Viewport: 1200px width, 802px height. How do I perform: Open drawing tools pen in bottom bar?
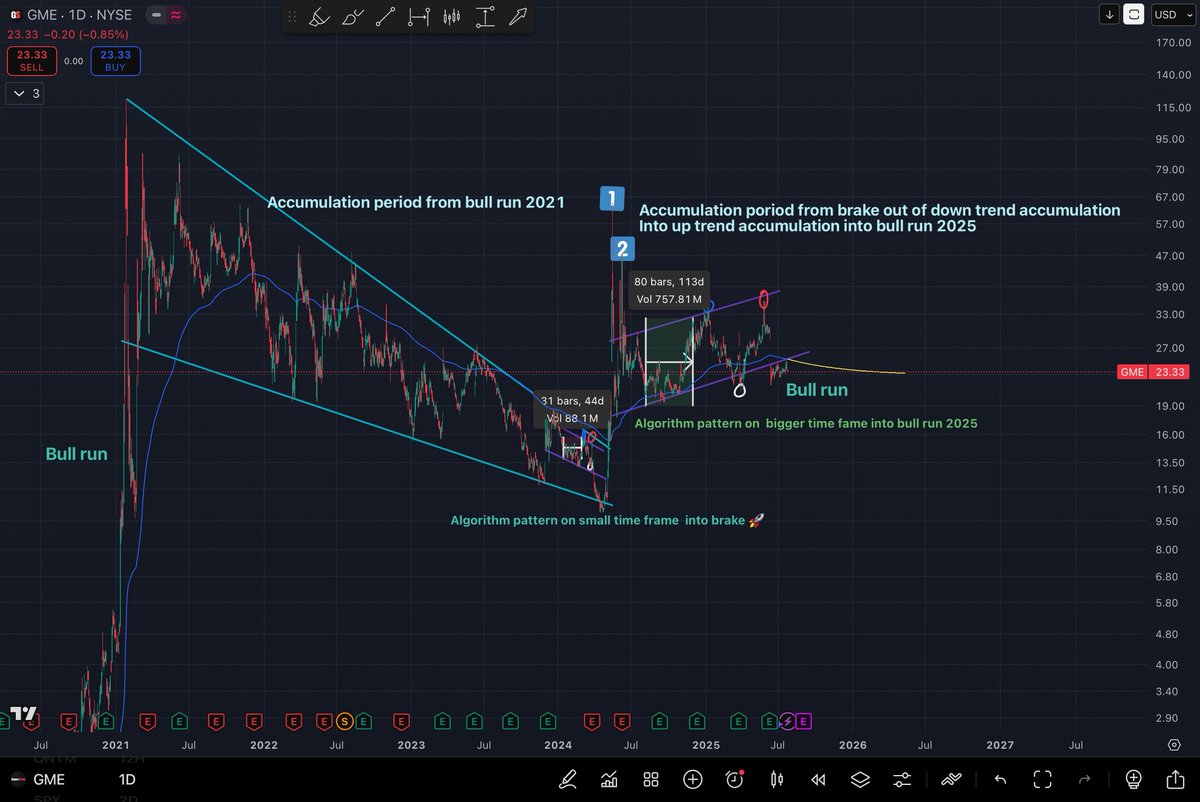tap(568, 779)
